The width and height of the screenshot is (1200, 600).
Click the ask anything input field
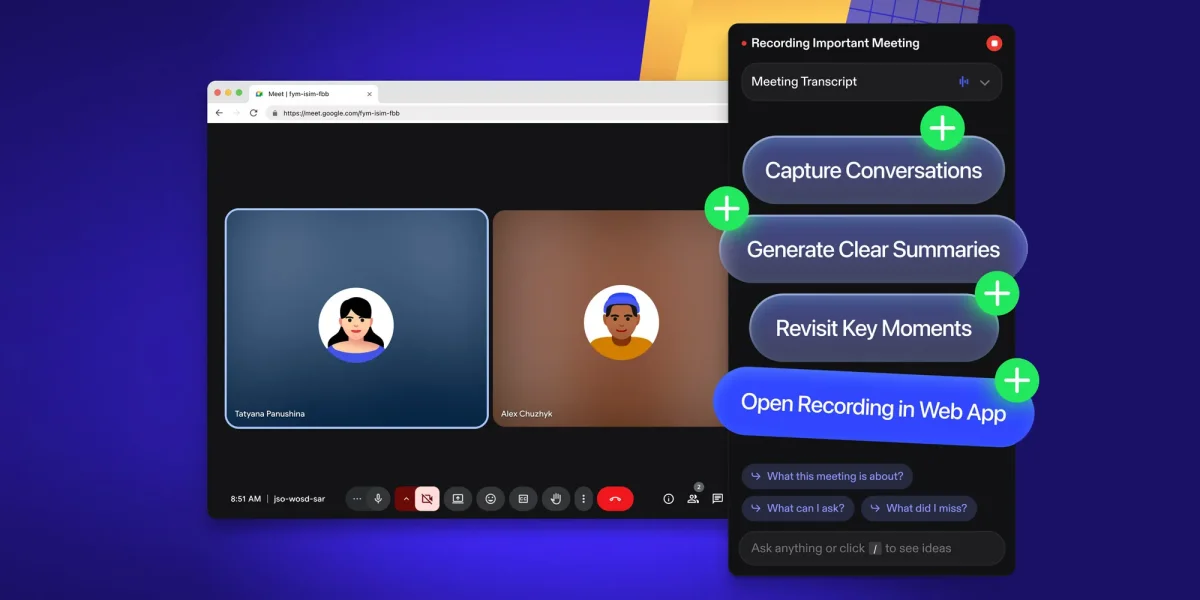tap(870, 548)
